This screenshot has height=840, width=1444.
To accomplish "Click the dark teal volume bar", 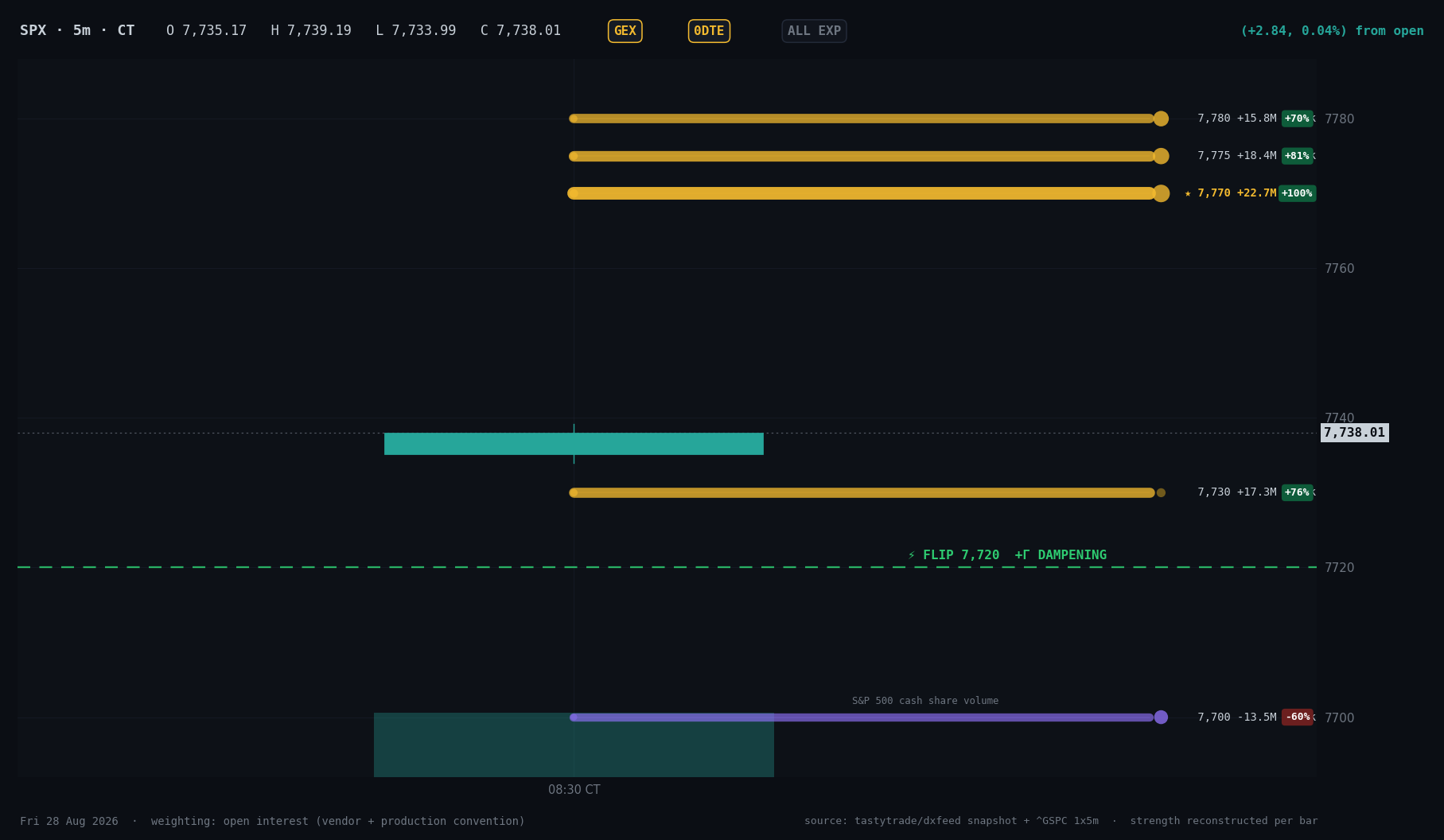I will pyautogui.click(x=574, y=745).
